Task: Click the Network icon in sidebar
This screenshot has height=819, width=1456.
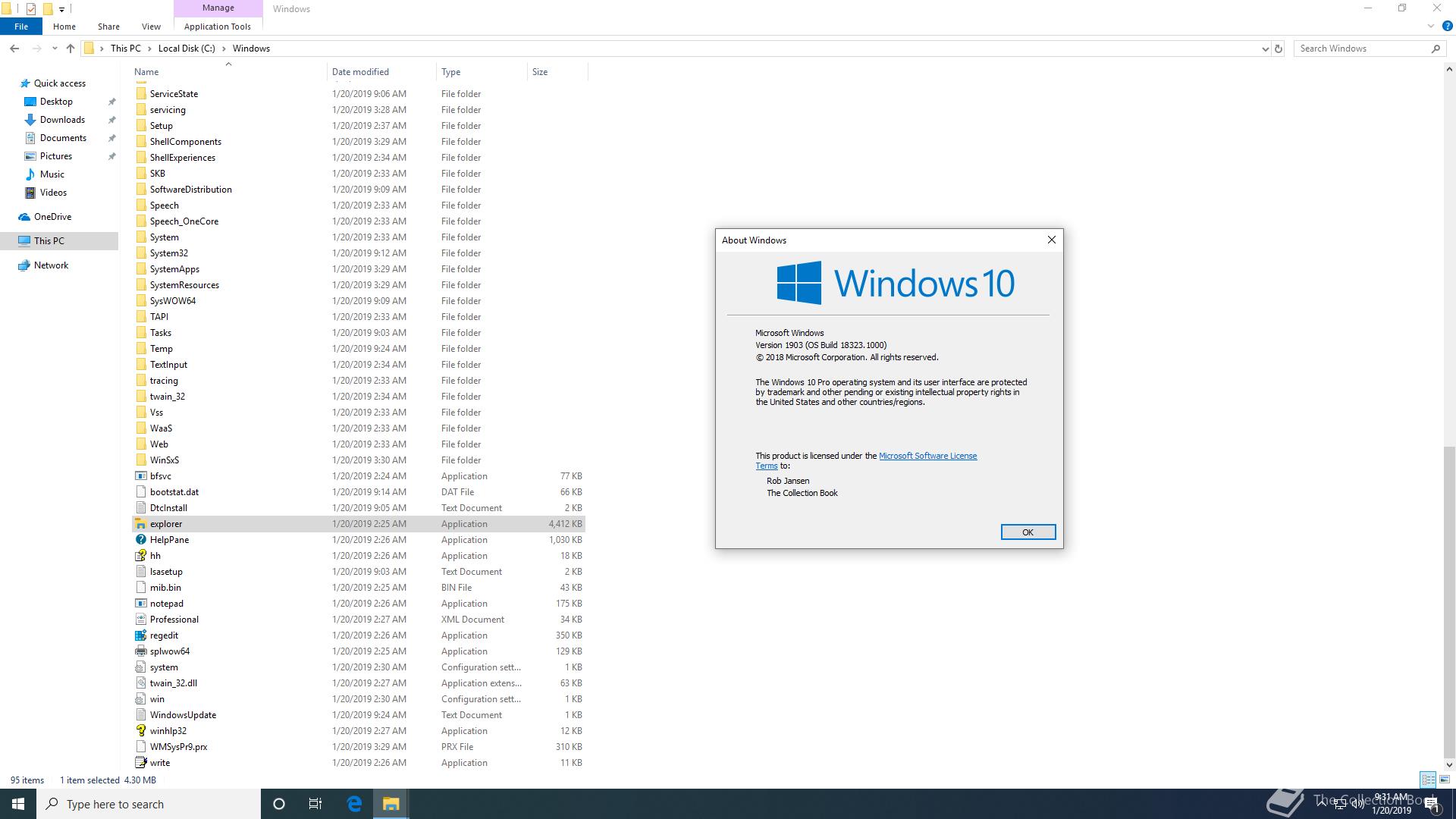Action: pos(24,265)
